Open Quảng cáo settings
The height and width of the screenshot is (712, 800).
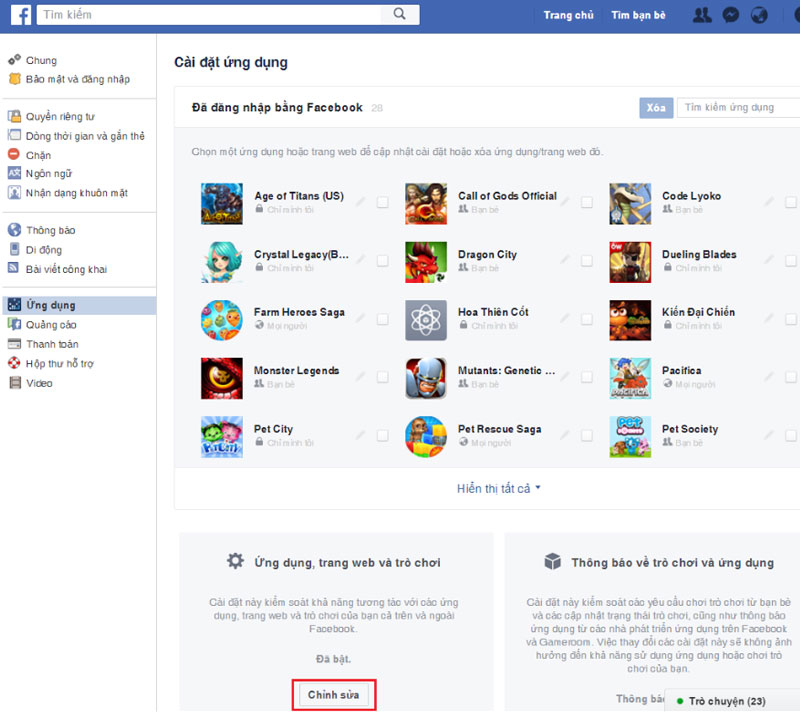click(x=51, y=324)
